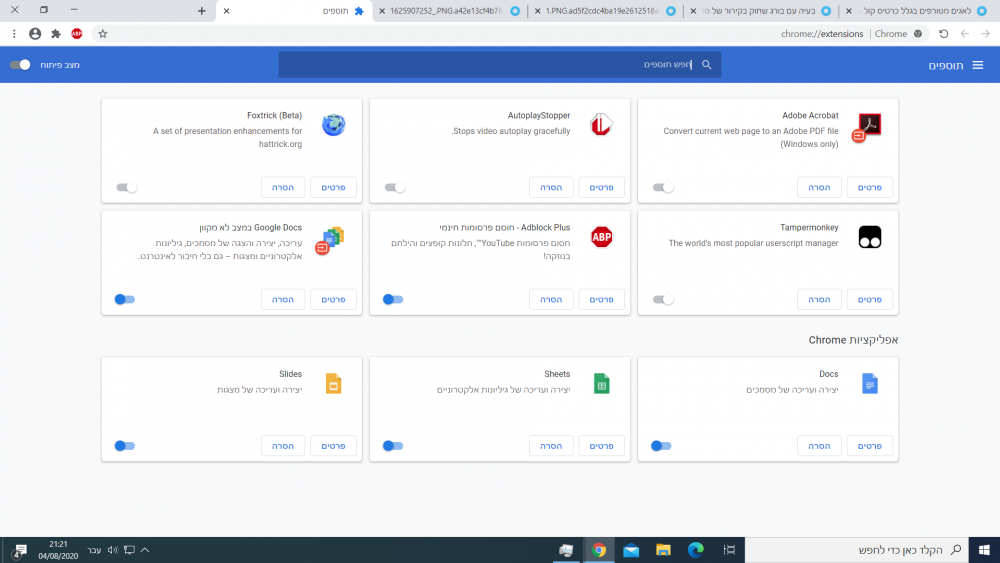Click the Google Docs Offline extension icon
This screenshot has width=1000, height=563.
(x=330, y=240)
